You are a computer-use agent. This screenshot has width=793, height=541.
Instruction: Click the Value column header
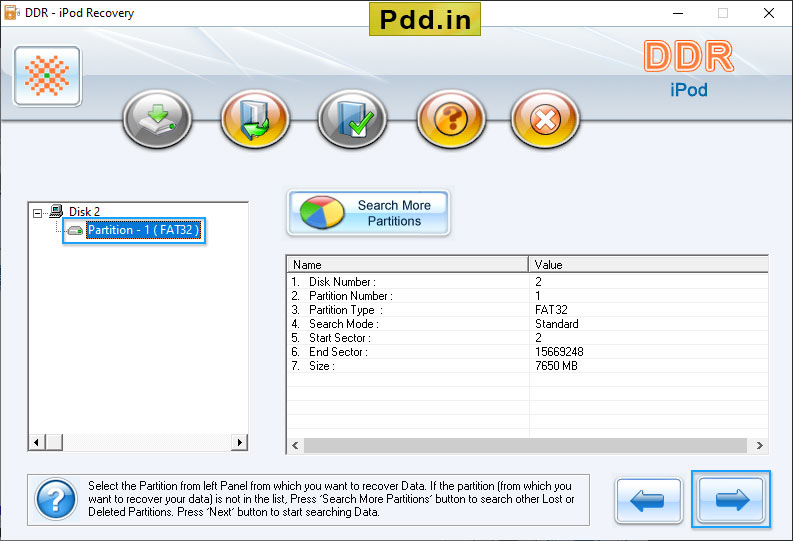(x=648, y=264)
